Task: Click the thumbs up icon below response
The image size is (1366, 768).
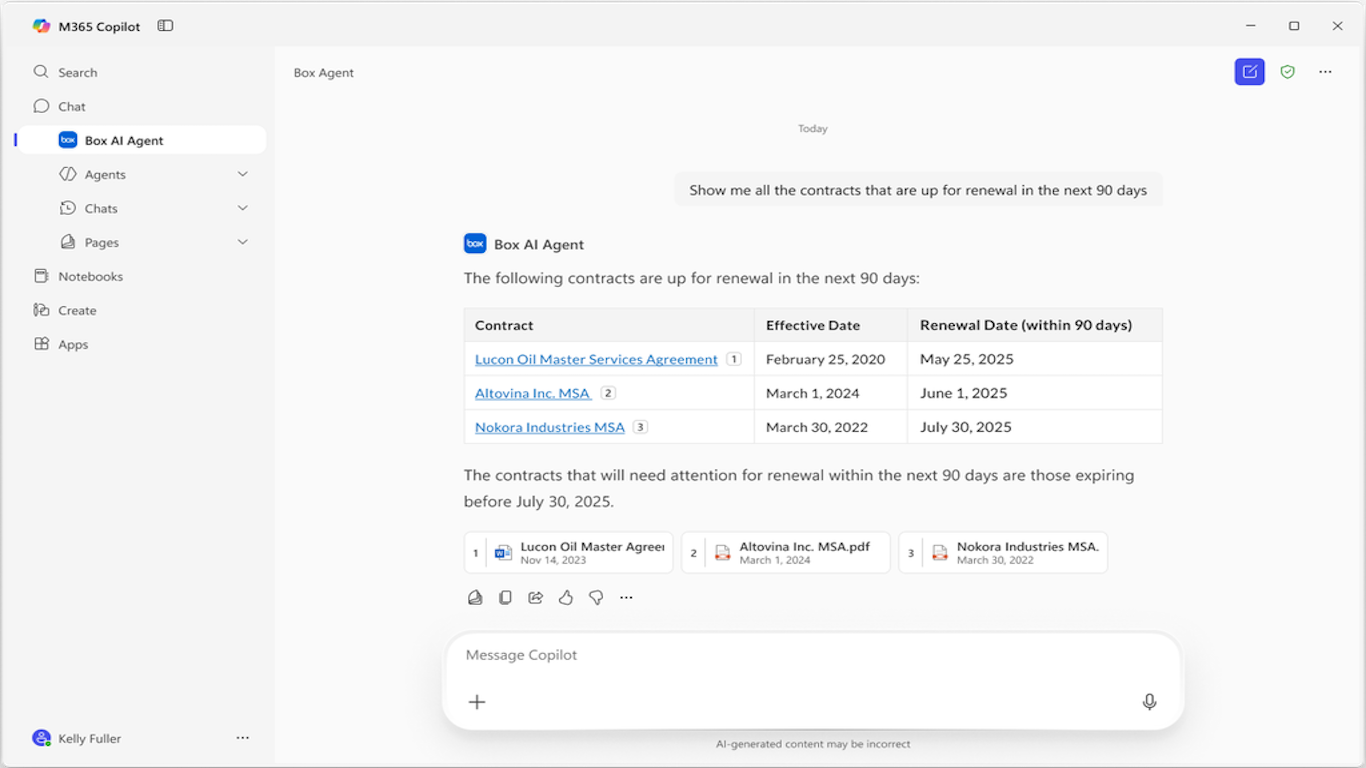Action: point(566,598)
